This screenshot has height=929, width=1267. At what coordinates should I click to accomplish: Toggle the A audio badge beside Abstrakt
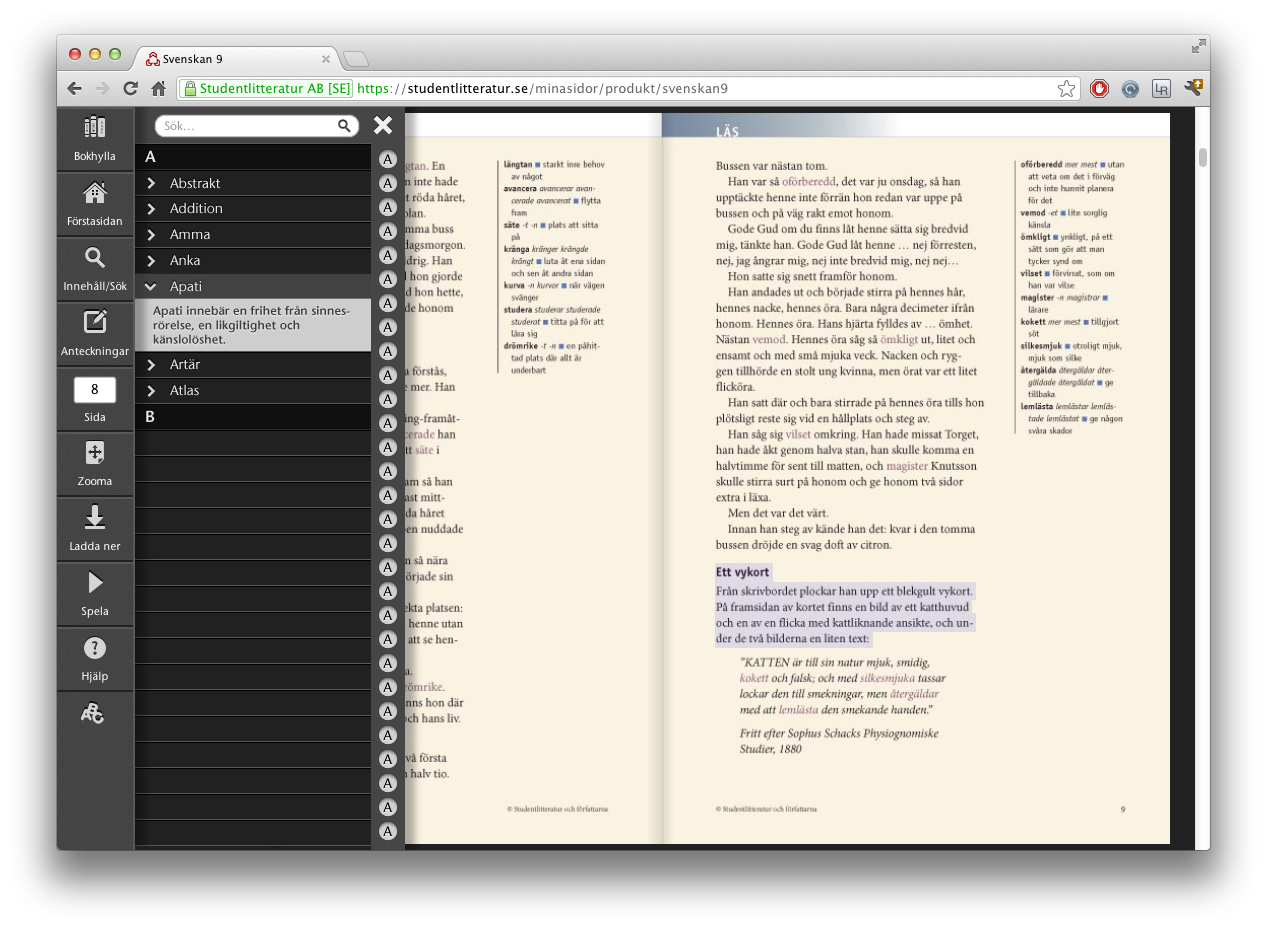[x=387, y=183]
